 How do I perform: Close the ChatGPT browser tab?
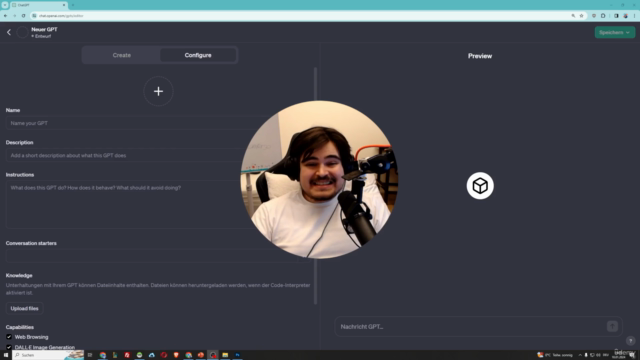(x=64, y=5)
